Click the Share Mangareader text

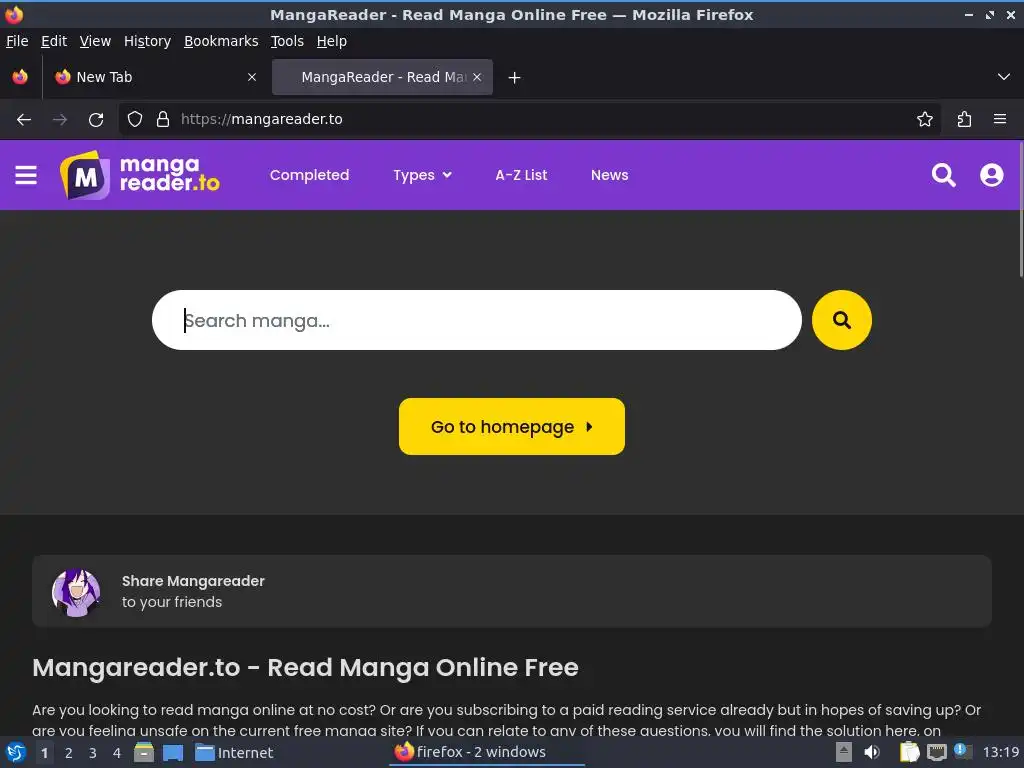[193, 581]
